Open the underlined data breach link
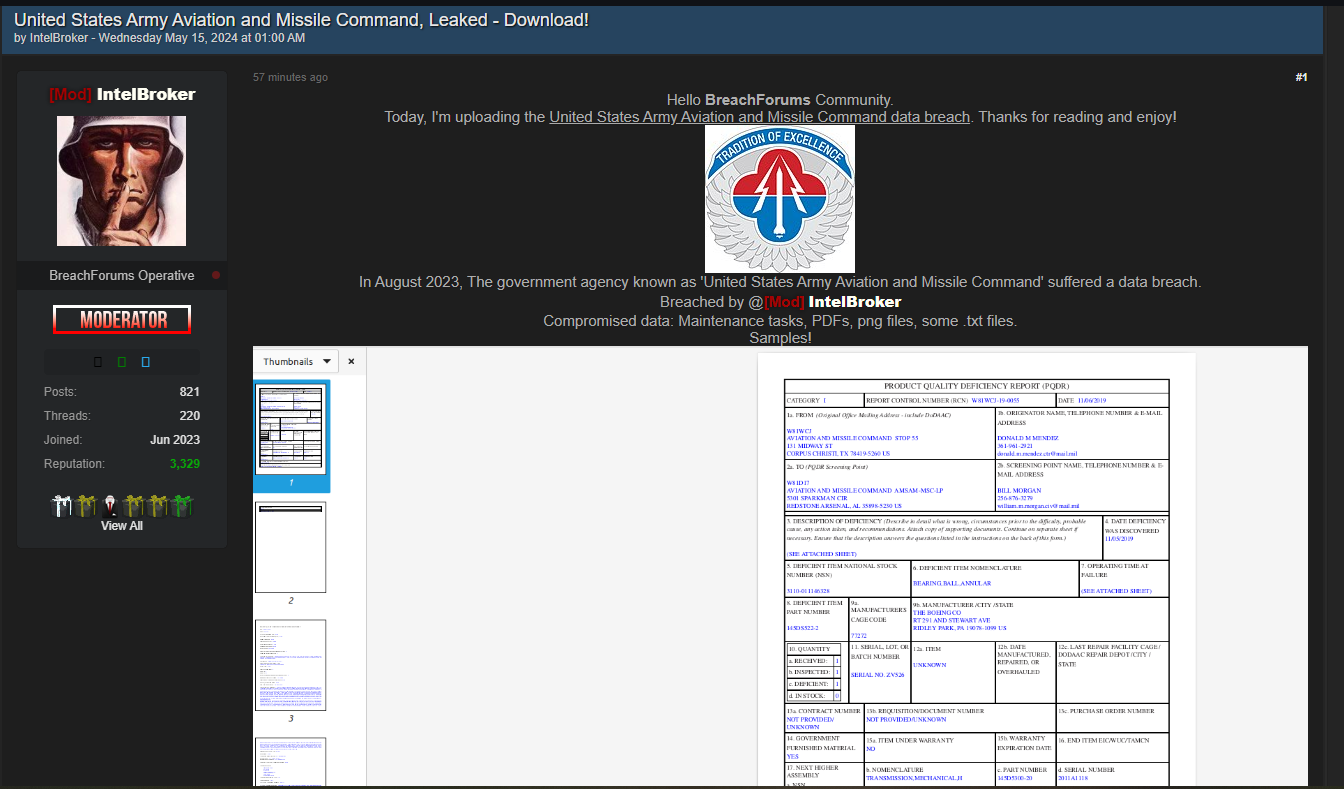This screenshot has height=789, width=1344. point(760,117)
